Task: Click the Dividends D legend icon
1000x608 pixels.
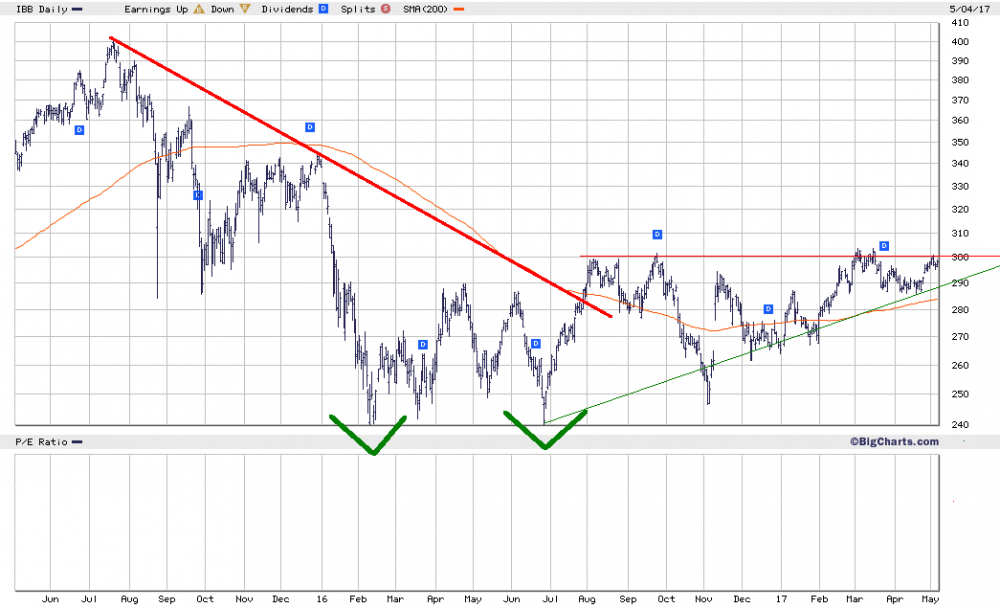Action: [x=323, y=9]
